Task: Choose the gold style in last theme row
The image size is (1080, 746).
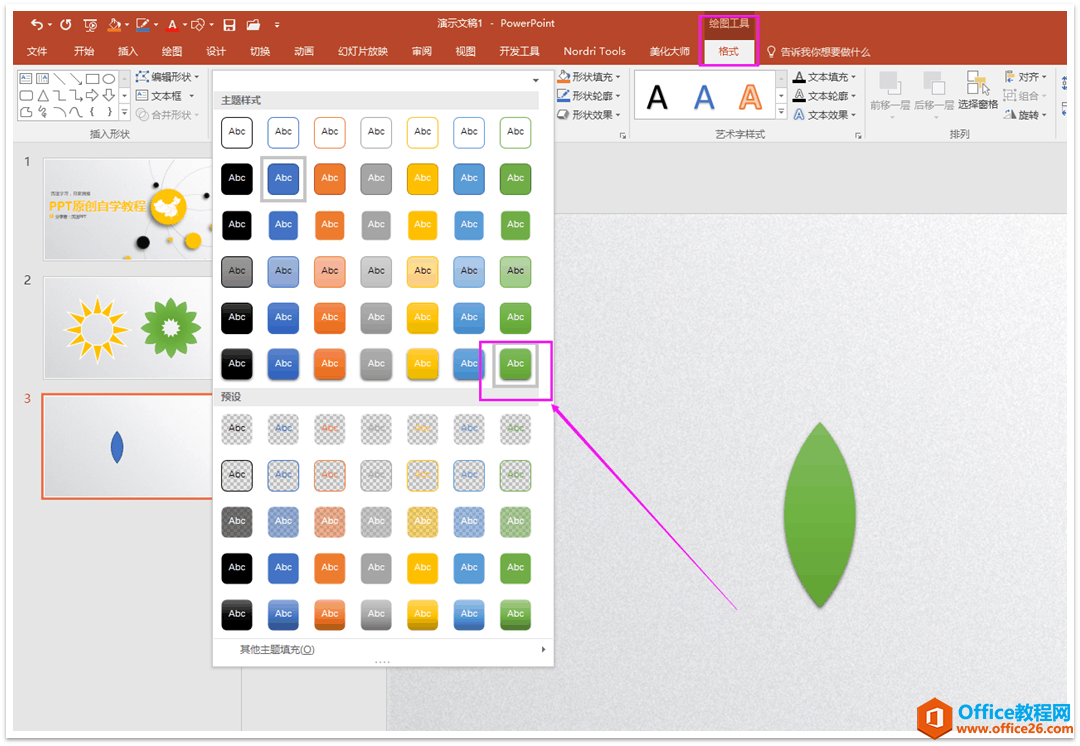Action: (x=423, y=364)
